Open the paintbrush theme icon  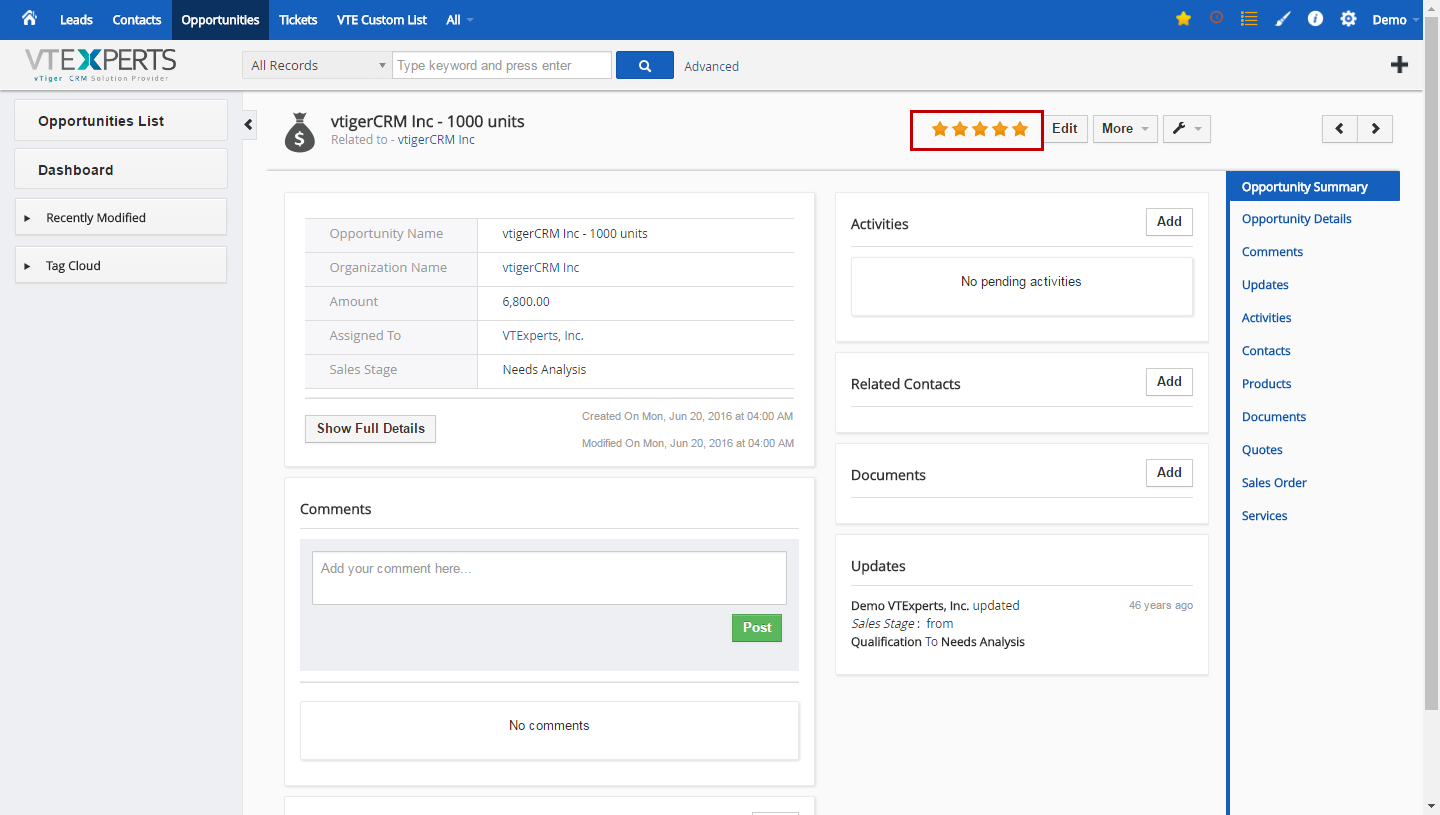click(x=1283, y=18)
